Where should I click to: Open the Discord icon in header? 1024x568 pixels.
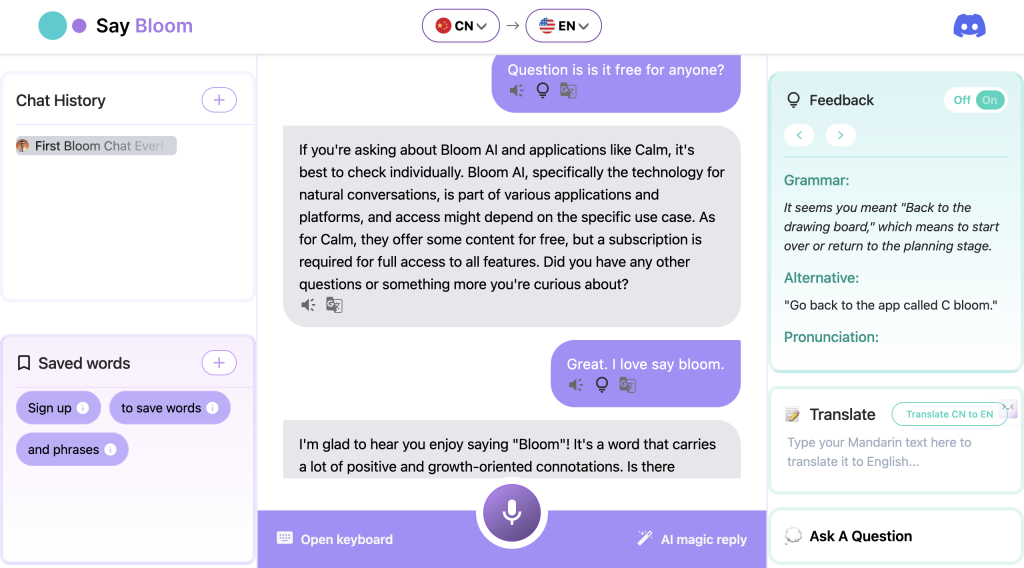(x=969, y=26)
